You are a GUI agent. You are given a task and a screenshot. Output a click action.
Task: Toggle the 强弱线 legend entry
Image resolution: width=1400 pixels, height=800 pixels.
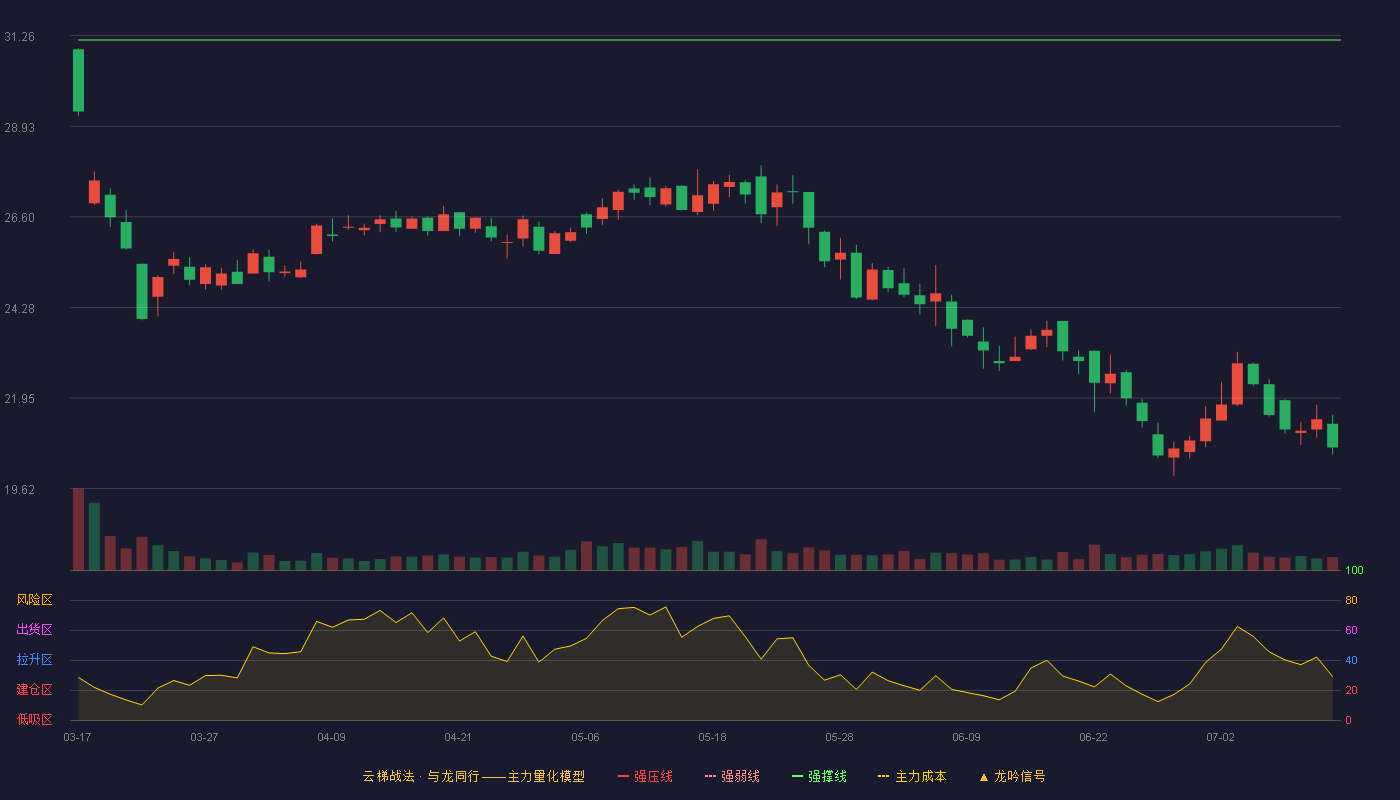(732, 776)
